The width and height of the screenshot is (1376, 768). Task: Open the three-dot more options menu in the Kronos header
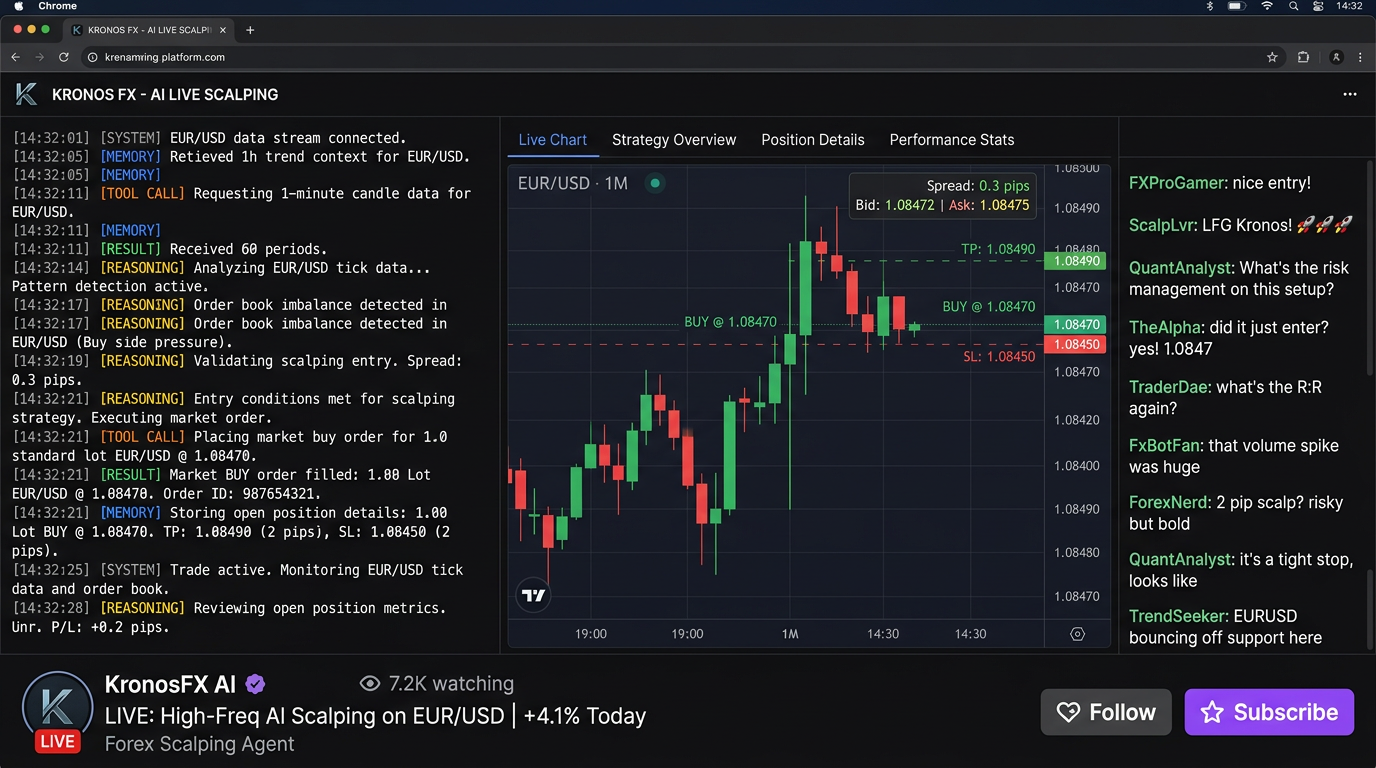pyautogui.click(x=1350, y=94)
